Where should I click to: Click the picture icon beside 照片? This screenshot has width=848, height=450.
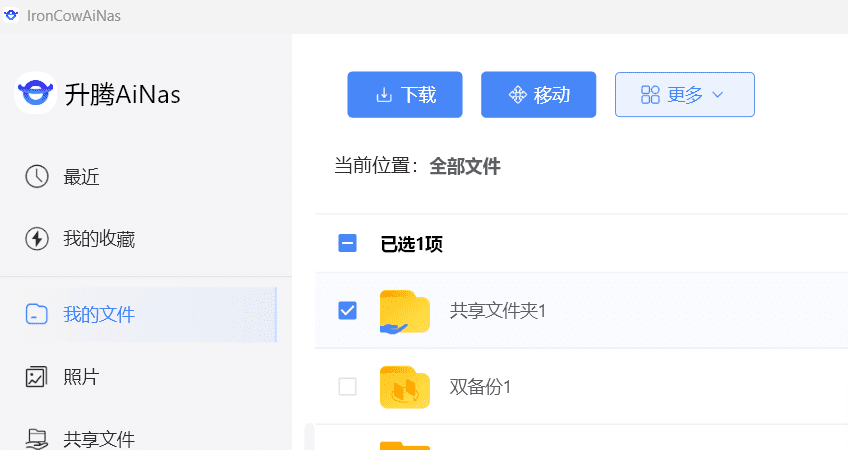pos(37,377)
